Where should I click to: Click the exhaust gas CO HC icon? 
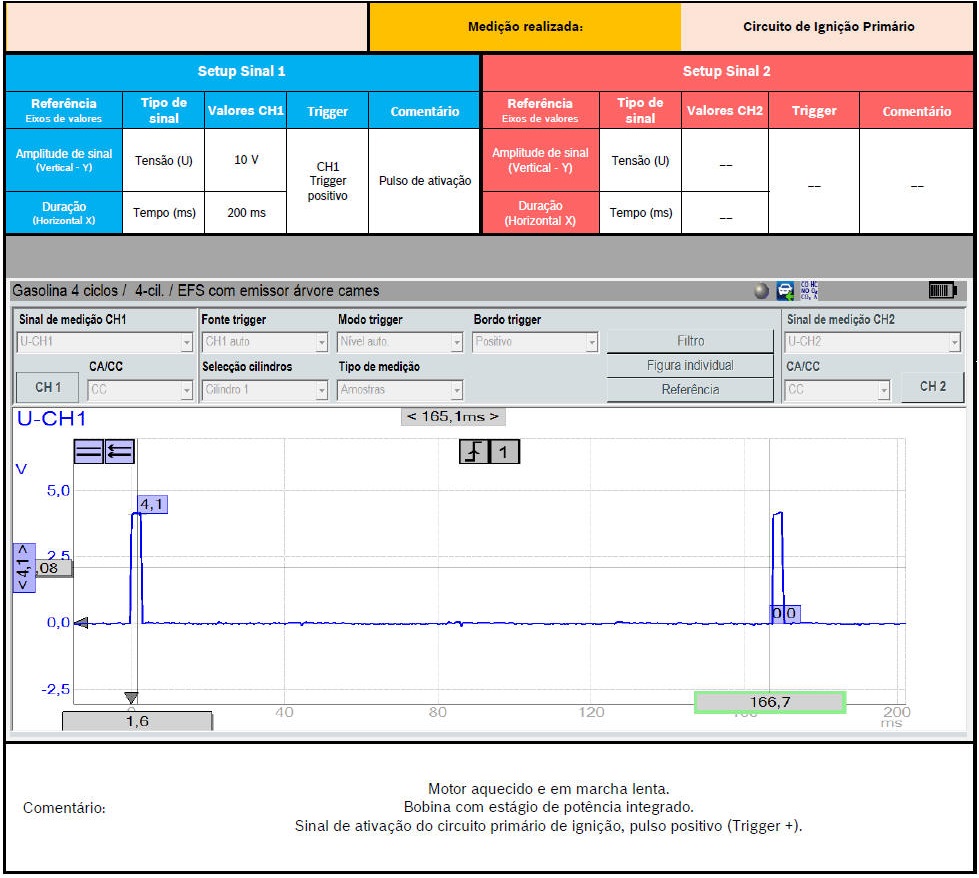(811, 291)
